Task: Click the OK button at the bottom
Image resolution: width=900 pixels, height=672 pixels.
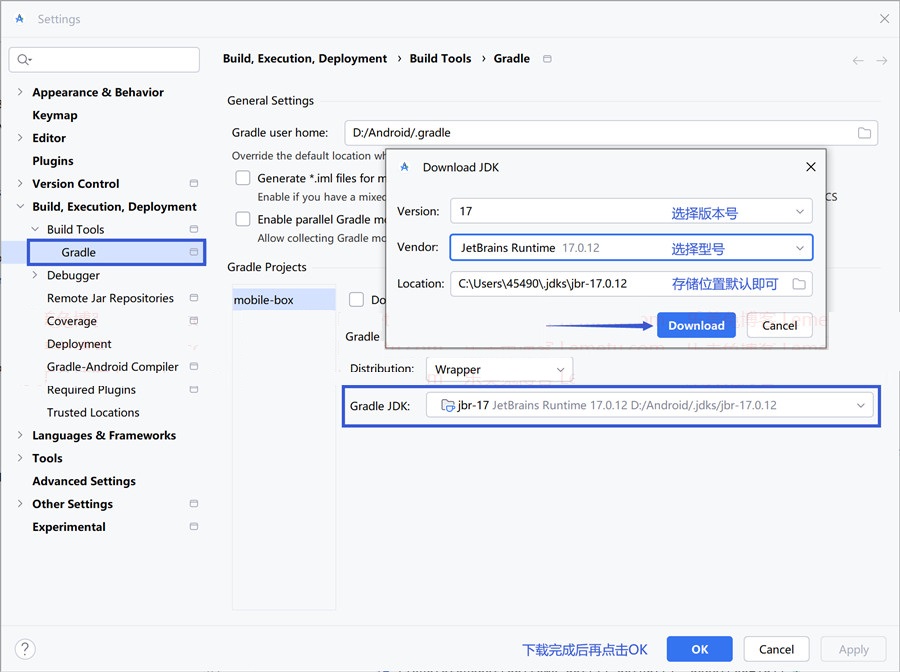Action: (x=699, y=649)
